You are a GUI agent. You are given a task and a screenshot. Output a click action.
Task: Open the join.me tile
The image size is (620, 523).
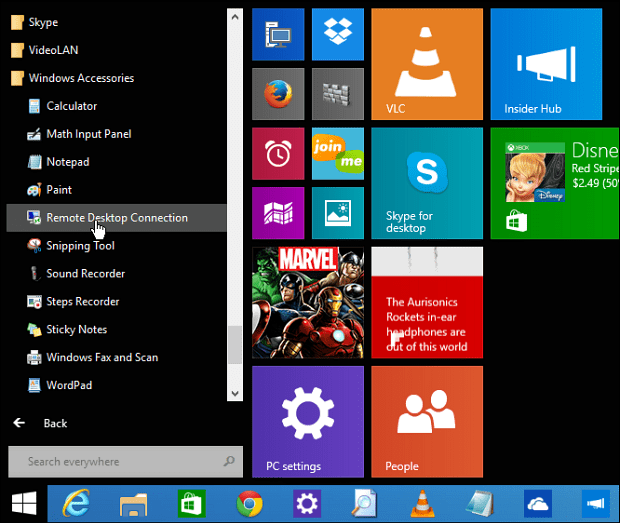click(338, 153)
